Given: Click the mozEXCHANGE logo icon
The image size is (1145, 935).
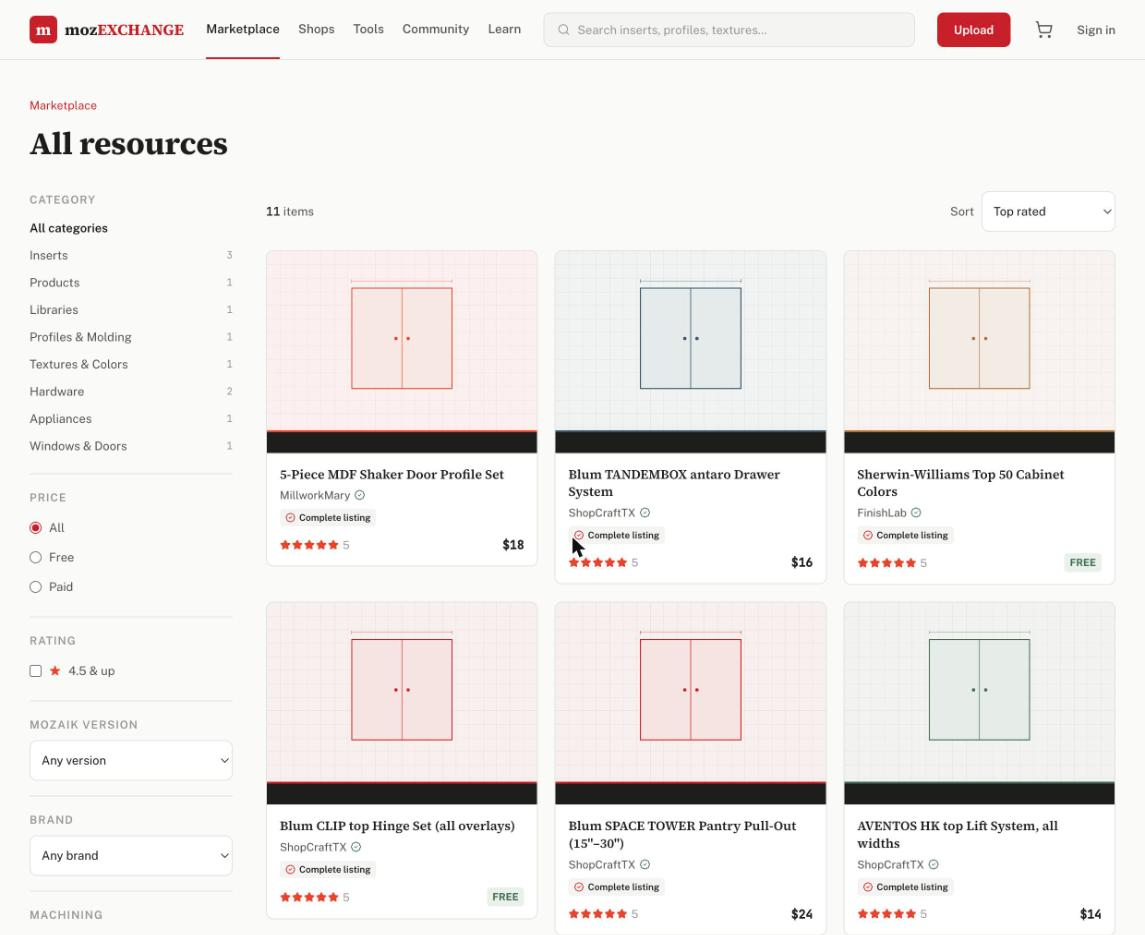Looking at the screenshot, I should (43, 30).
